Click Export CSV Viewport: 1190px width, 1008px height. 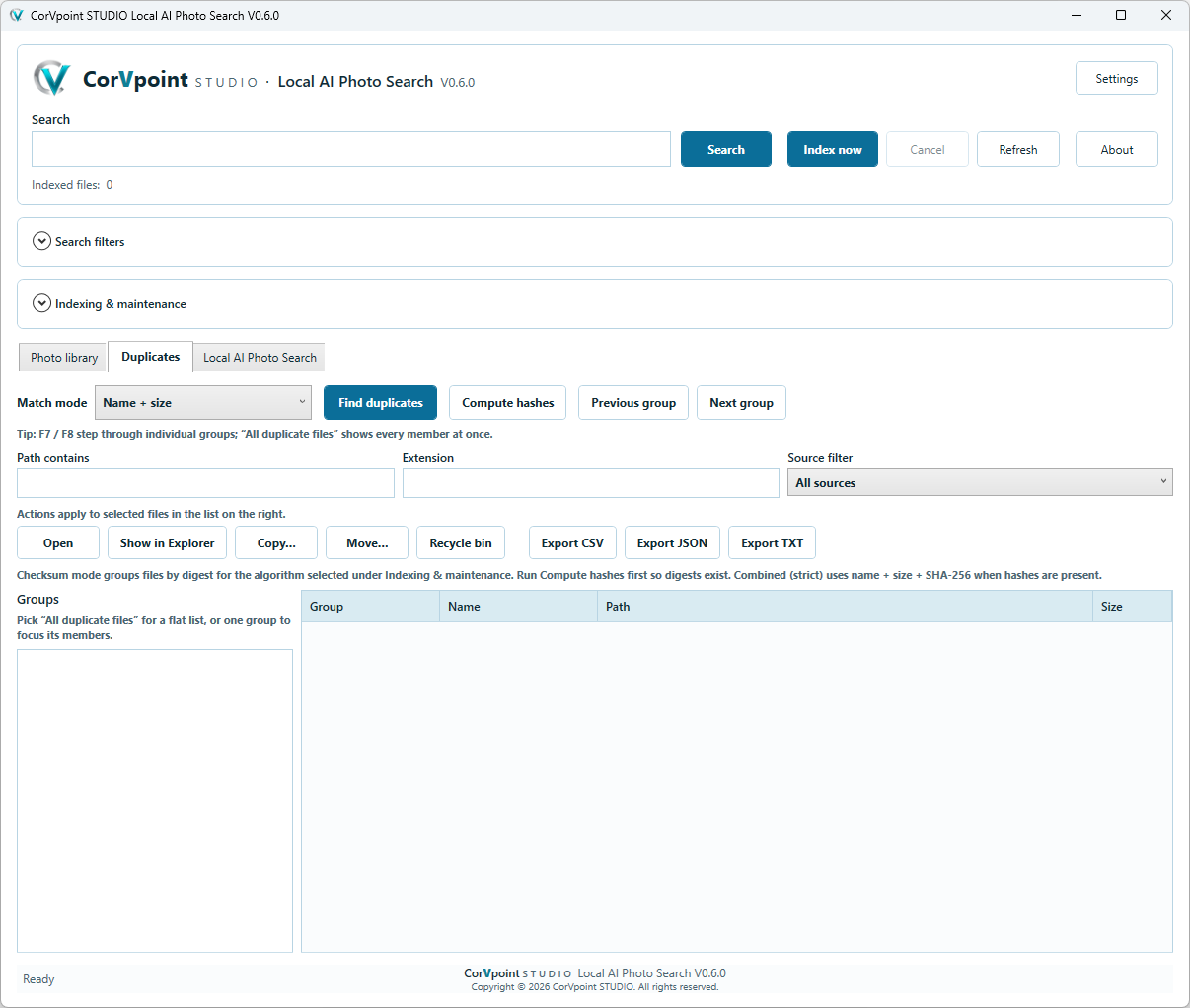(x=572, y=542)
